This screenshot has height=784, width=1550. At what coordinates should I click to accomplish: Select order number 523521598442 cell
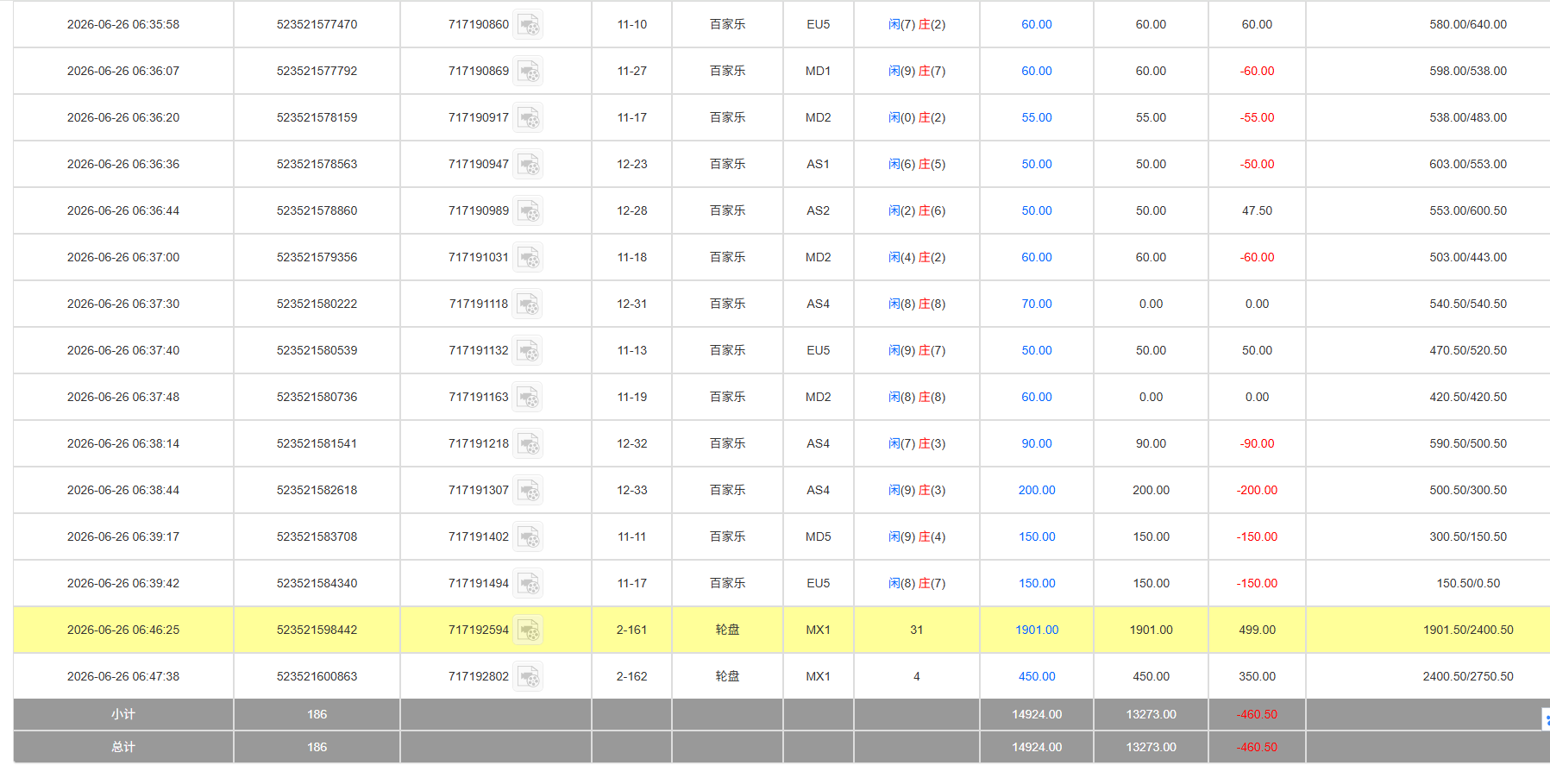(x=317, y=630)
